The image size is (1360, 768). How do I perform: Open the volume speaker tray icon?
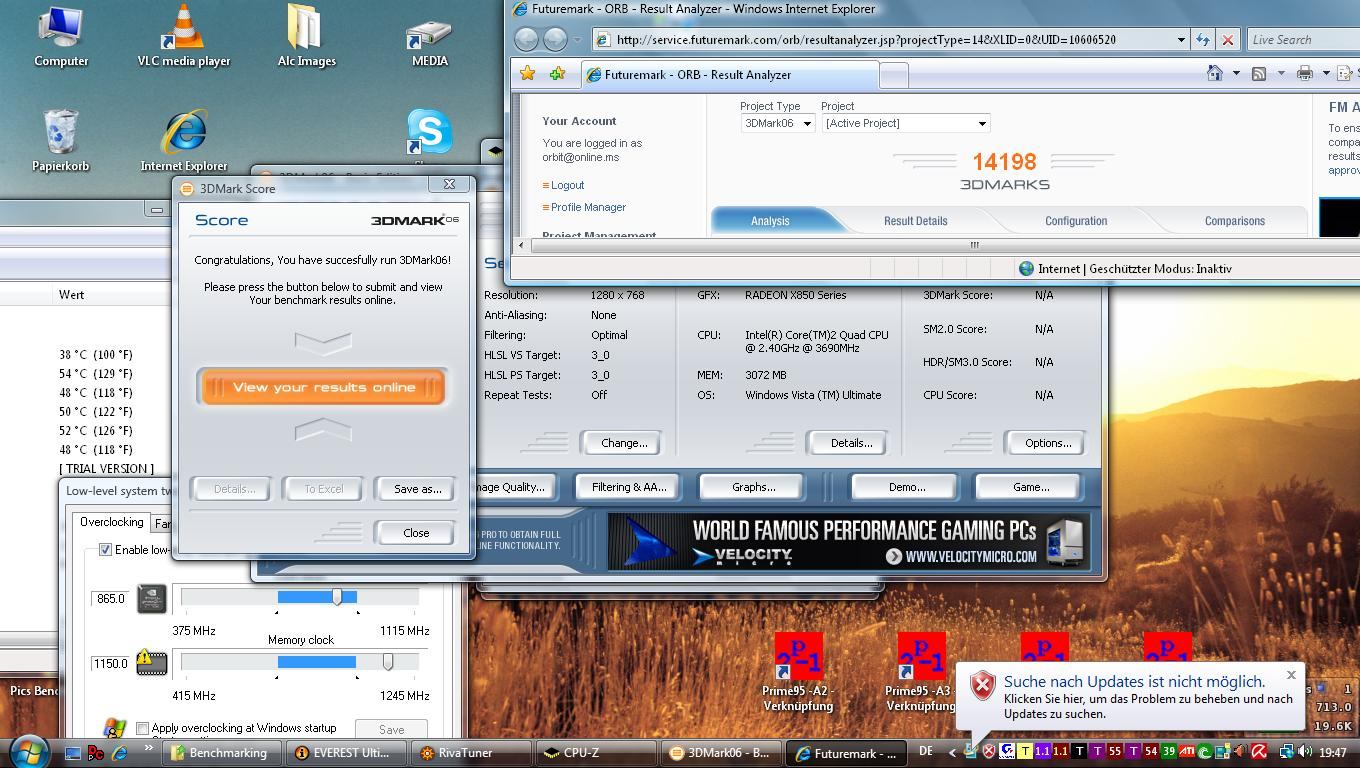(1305, 752)
